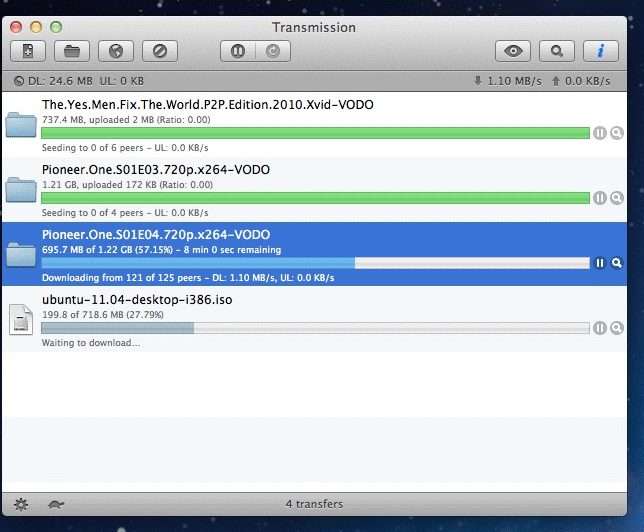Open torrent from web address globe icon
This screenshot has width=644, height=532.
117,51
